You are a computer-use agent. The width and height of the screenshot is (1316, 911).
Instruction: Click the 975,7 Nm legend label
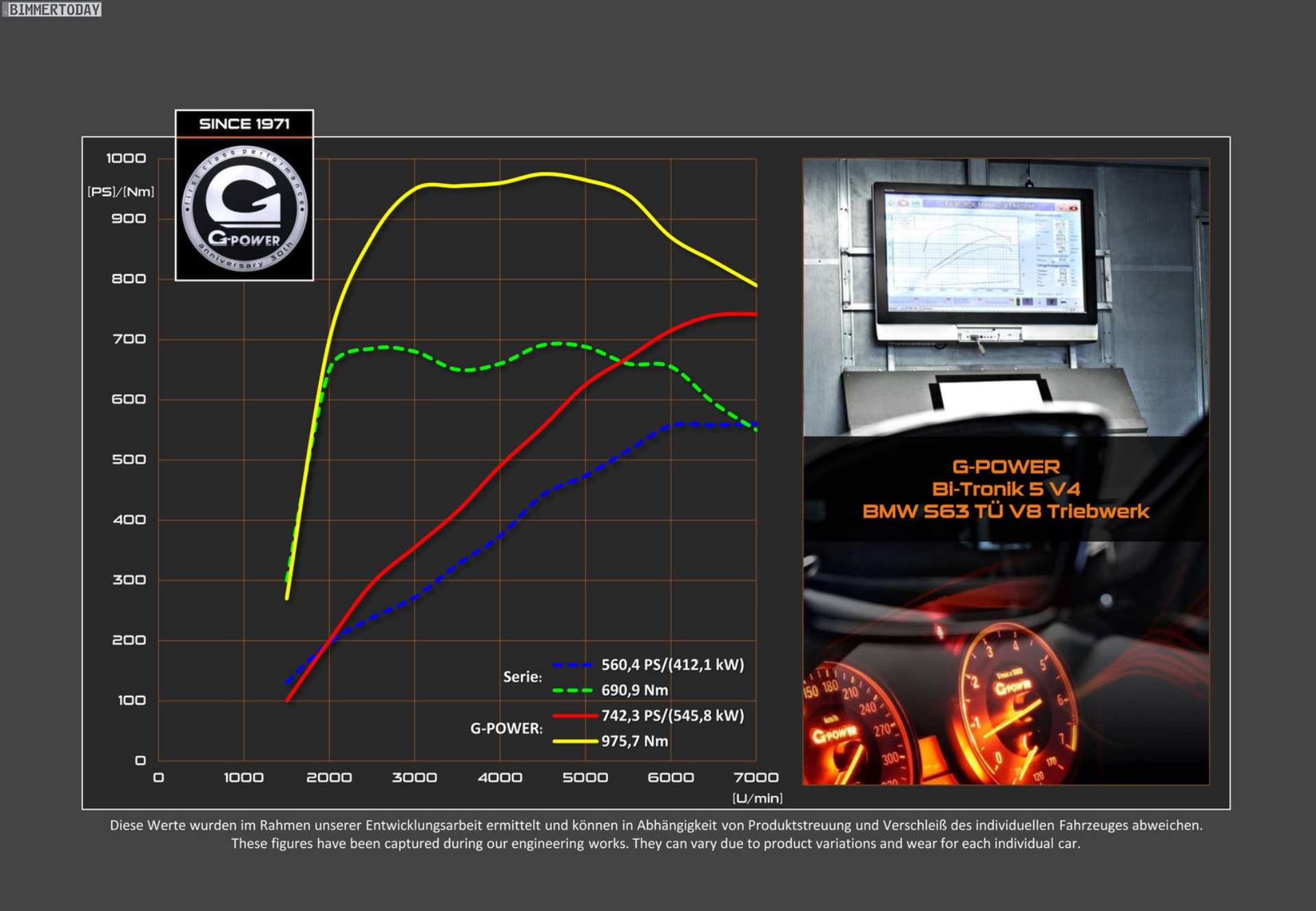634,741
